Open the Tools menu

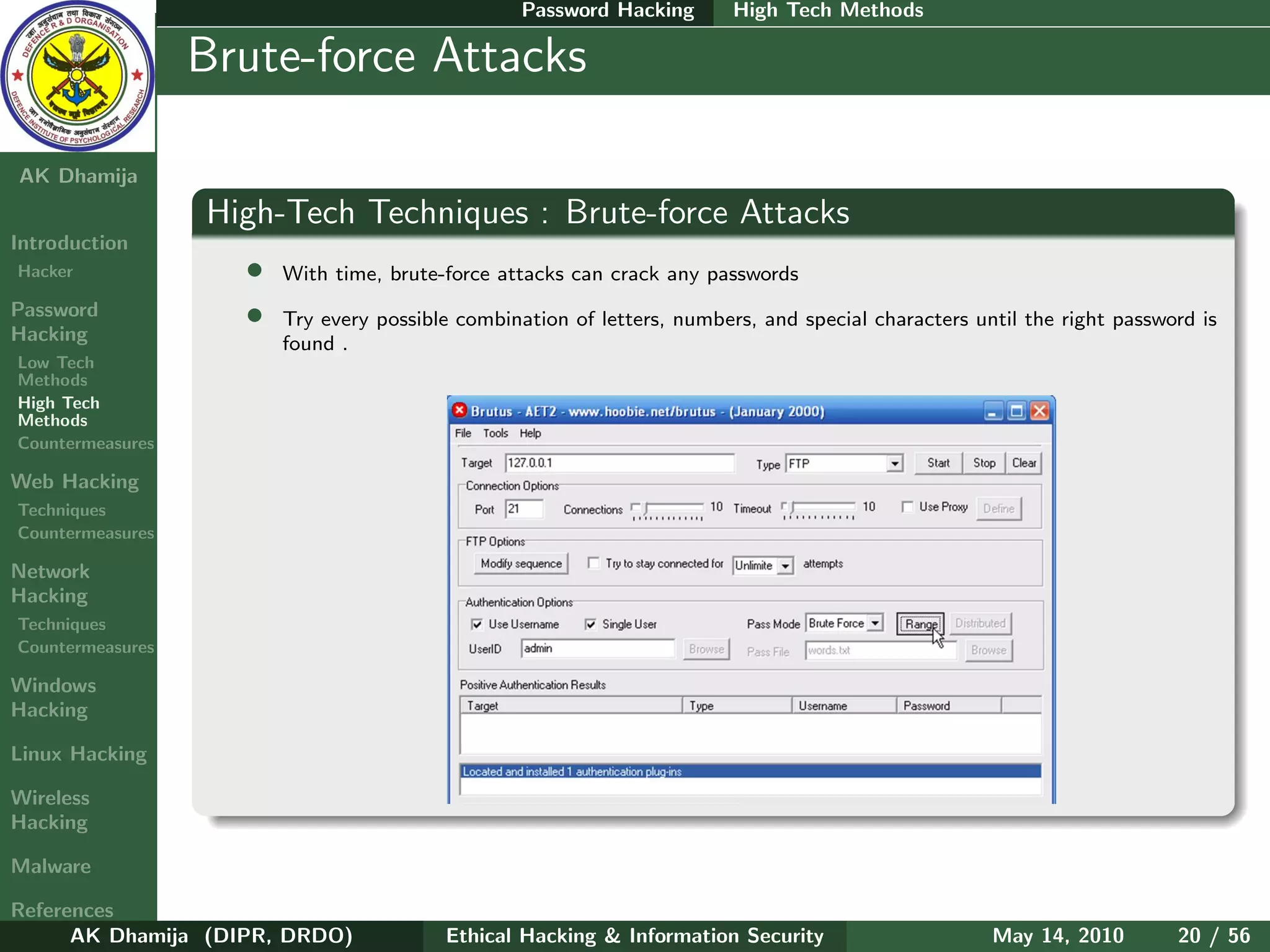pos(495,433)
